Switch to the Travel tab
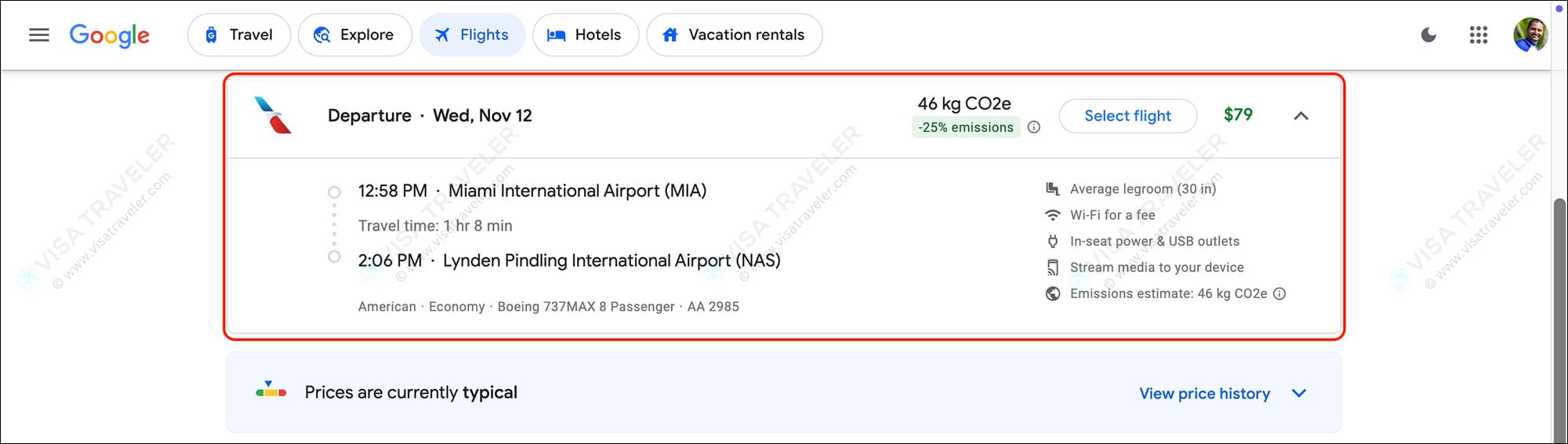This screenshot has height=444, width=1568. (x=239, y=35)
